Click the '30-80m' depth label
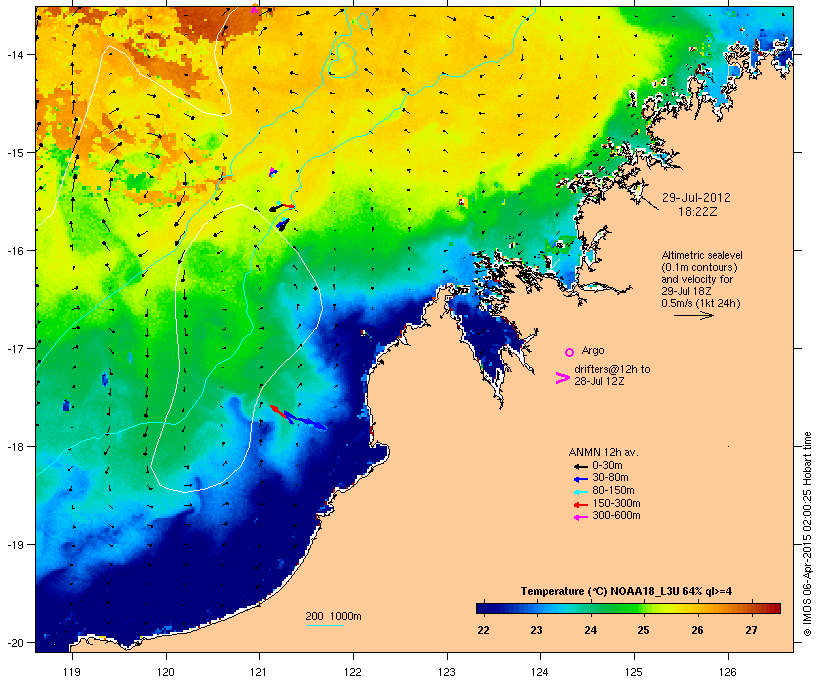The width and height of the screenshot is (820, 680). 610,478
